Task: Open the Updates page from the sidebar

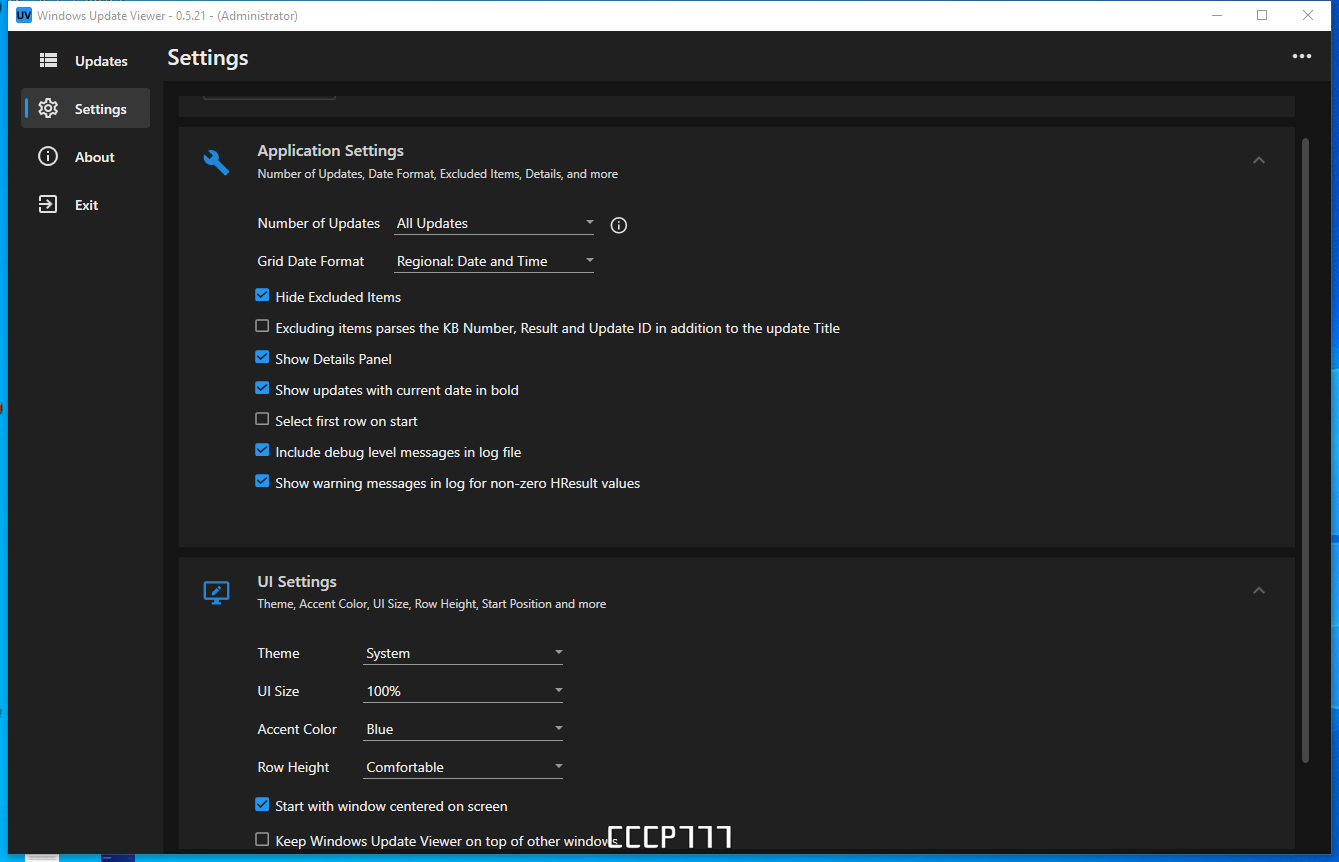Action: (86, 61)
